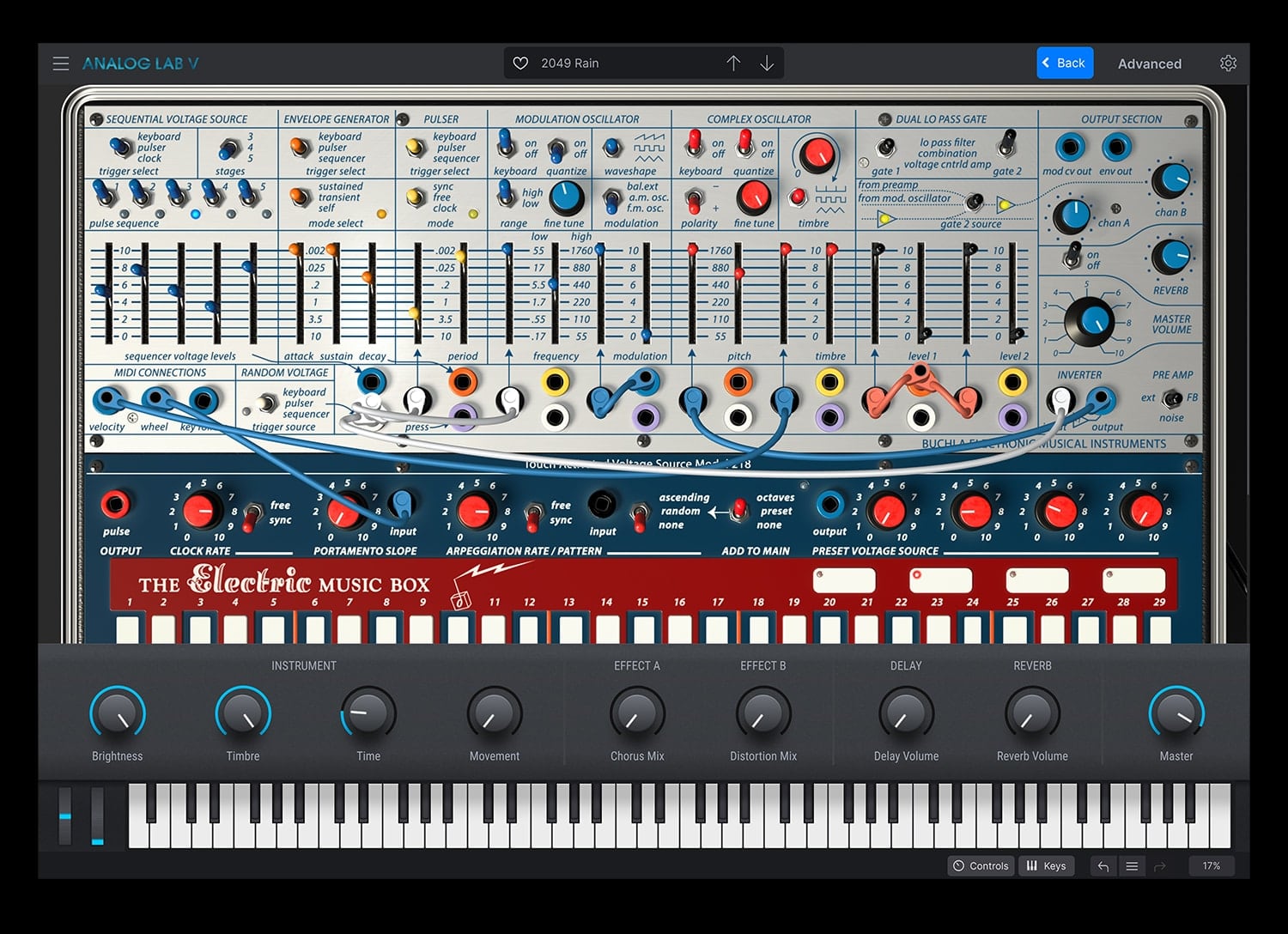Click the first white preset pad above key 20
The image size is (1288, 934).
tap(844, 580)
